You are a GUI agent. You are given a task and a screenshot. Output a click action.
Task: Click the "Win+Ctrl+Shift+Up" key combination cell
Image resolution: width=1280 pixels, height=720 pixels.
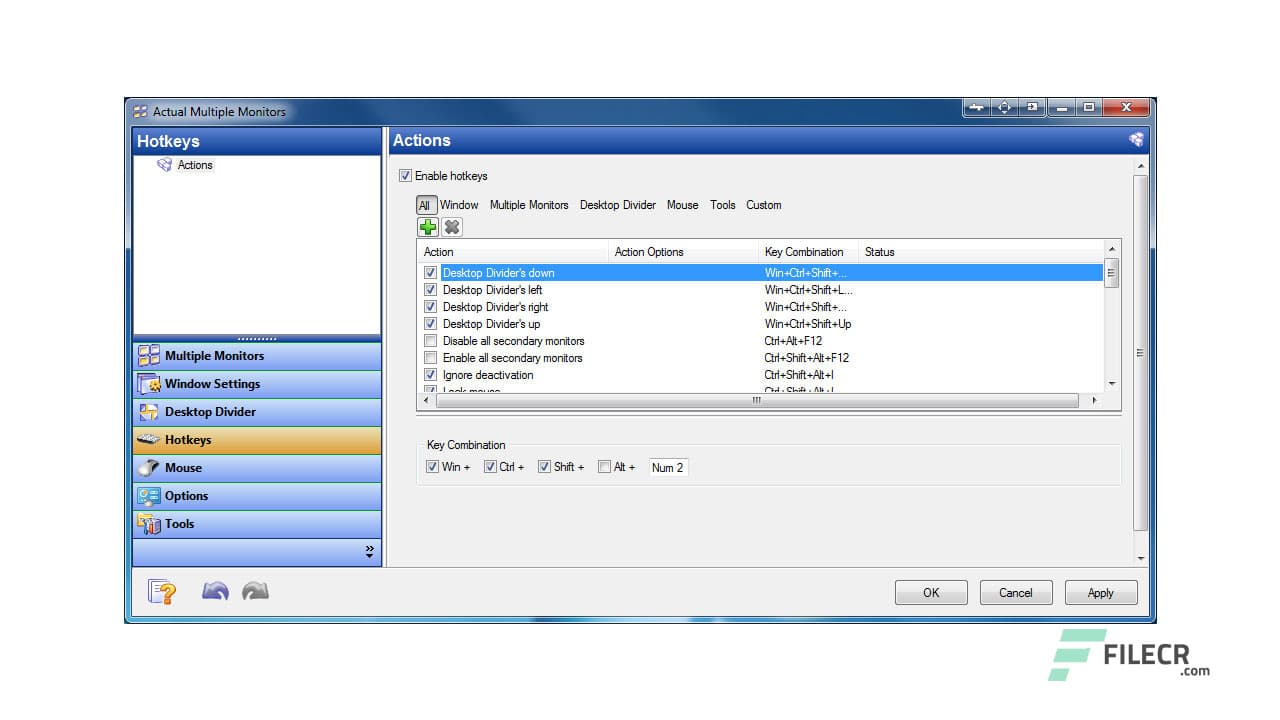pos(808,324)
